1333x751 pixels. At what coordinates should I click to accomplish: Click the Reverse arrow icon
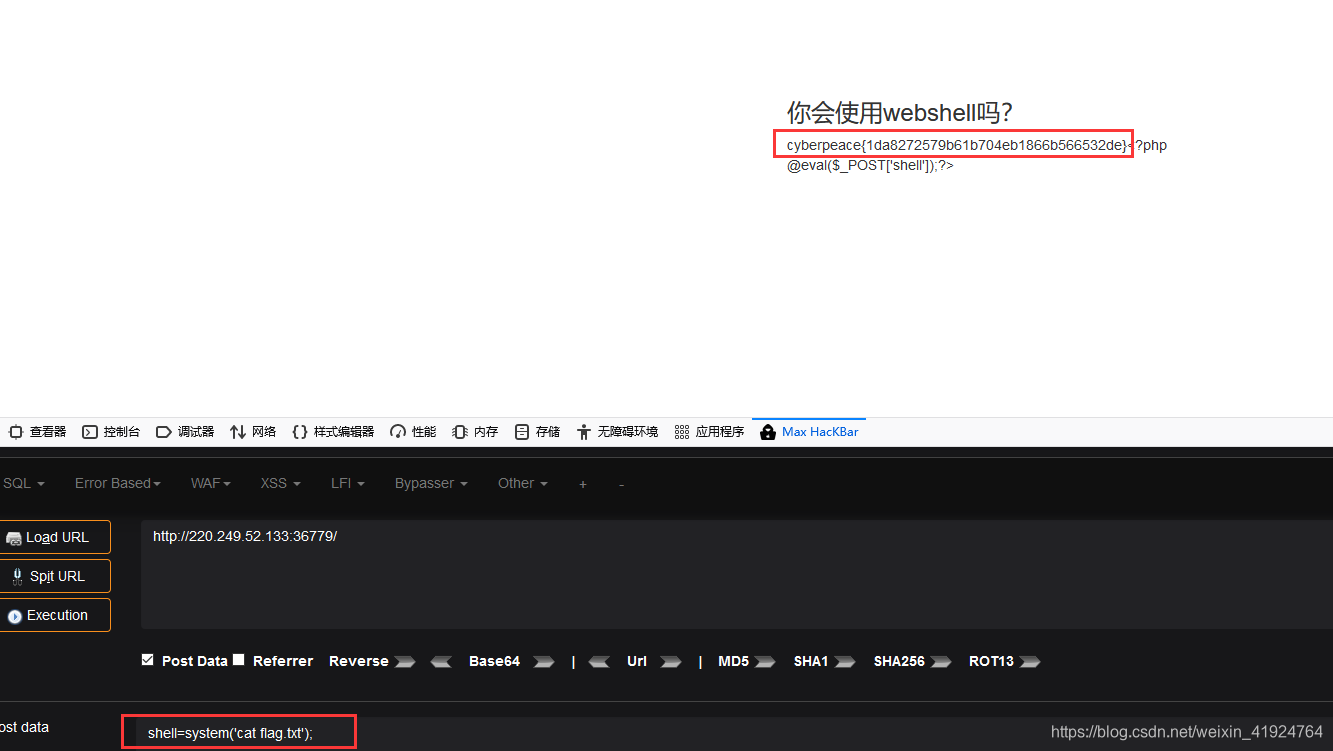click(x=404, y=661)
